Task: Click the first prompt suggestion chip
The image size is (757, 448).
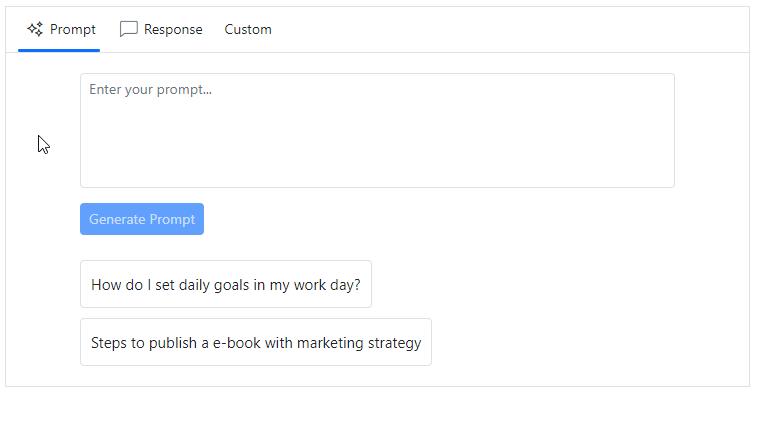Action: click(x=225, y=284)
